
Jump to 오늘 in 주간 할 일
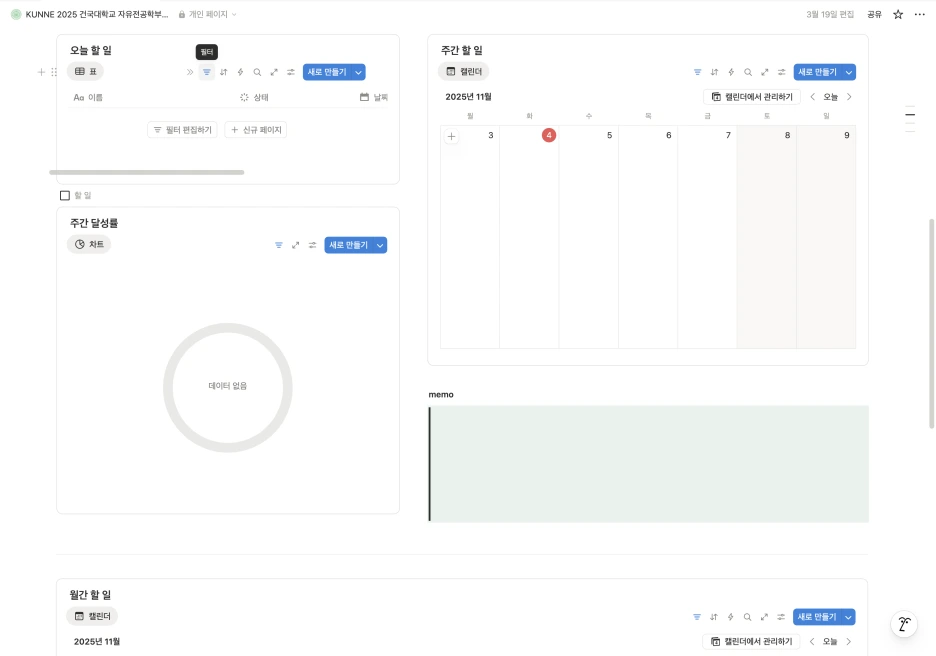pos(831,97)
